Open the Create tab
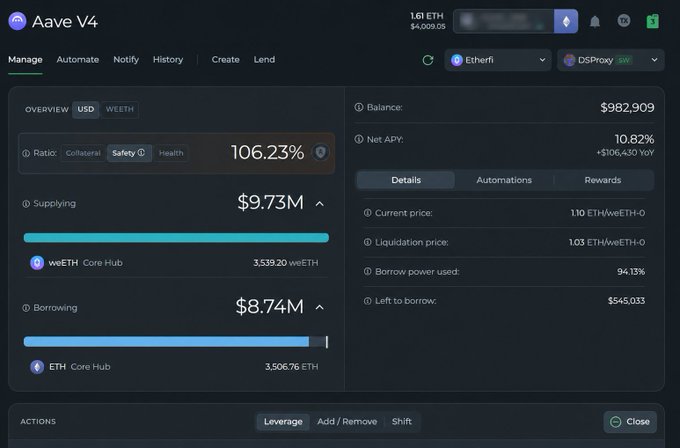Image resolution: width=680 pixels, height=448 pixels. [226, 60]
